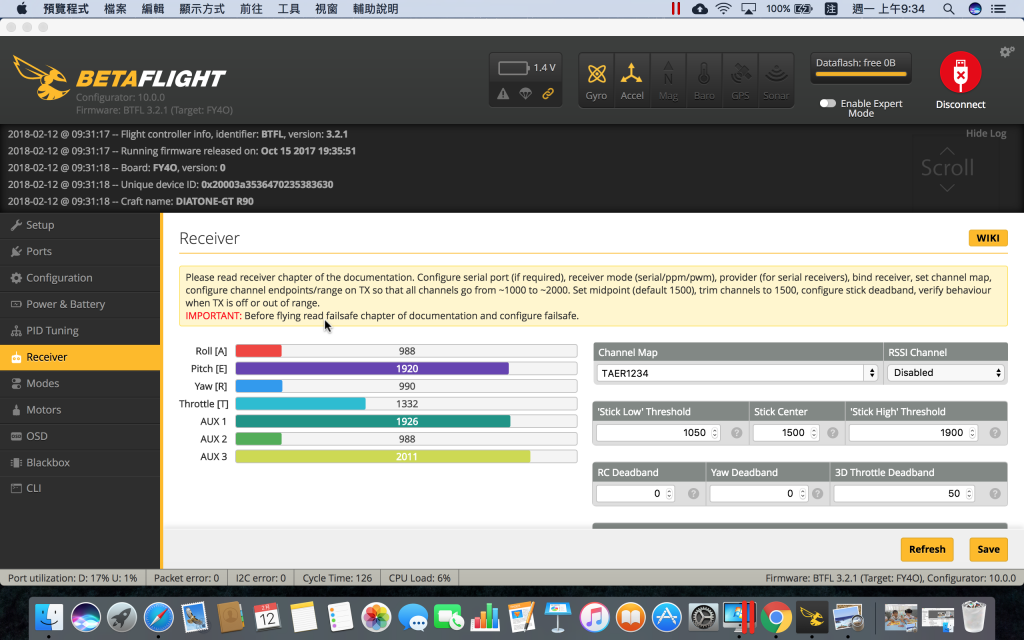Go to the Motors tab

(44, 410)
